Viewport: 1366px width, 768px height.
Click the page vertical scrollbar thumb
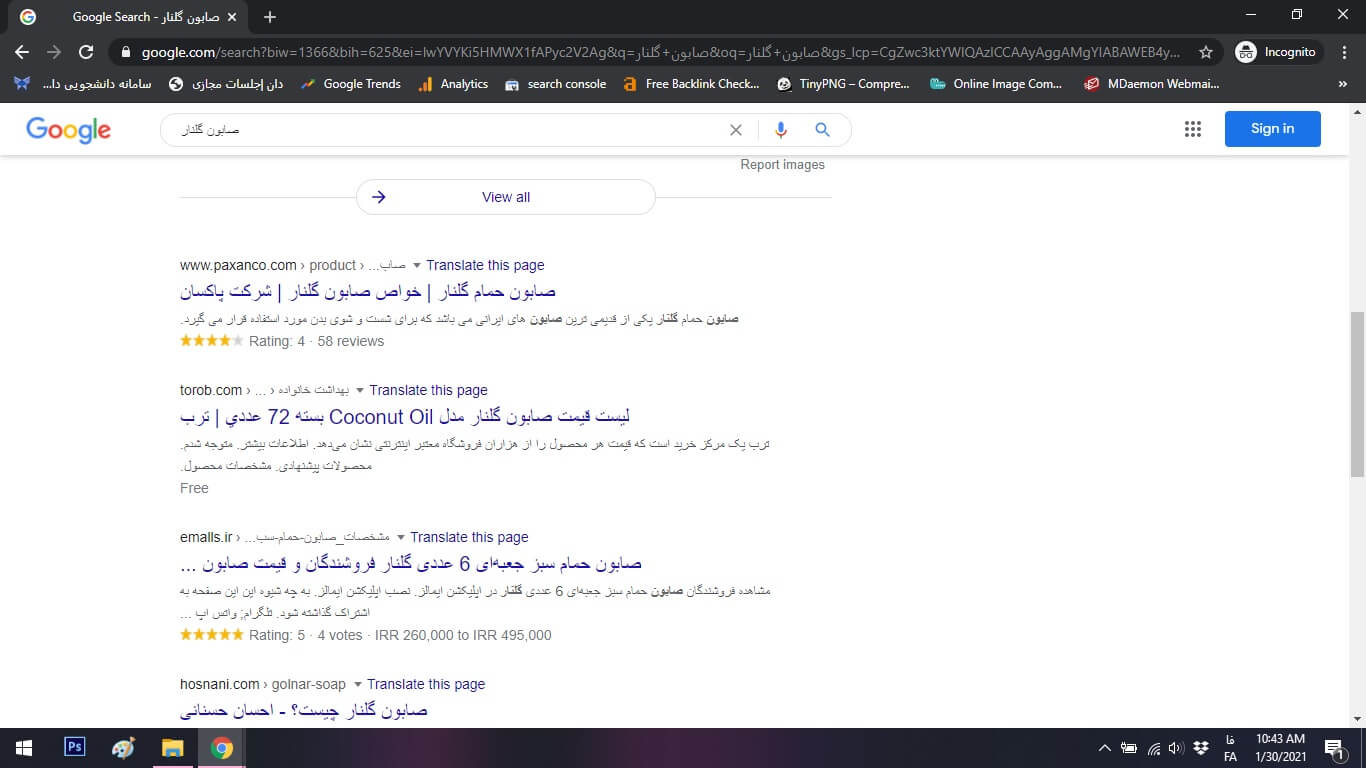click(1357, 393)
